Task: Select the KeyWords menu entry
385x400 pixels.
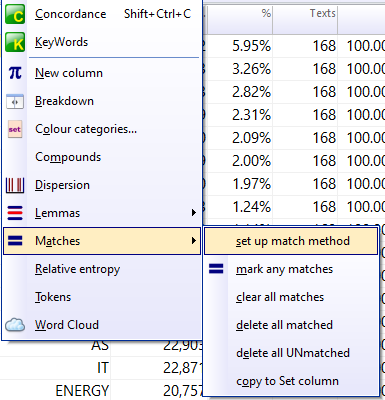Action: click(102, 42)
